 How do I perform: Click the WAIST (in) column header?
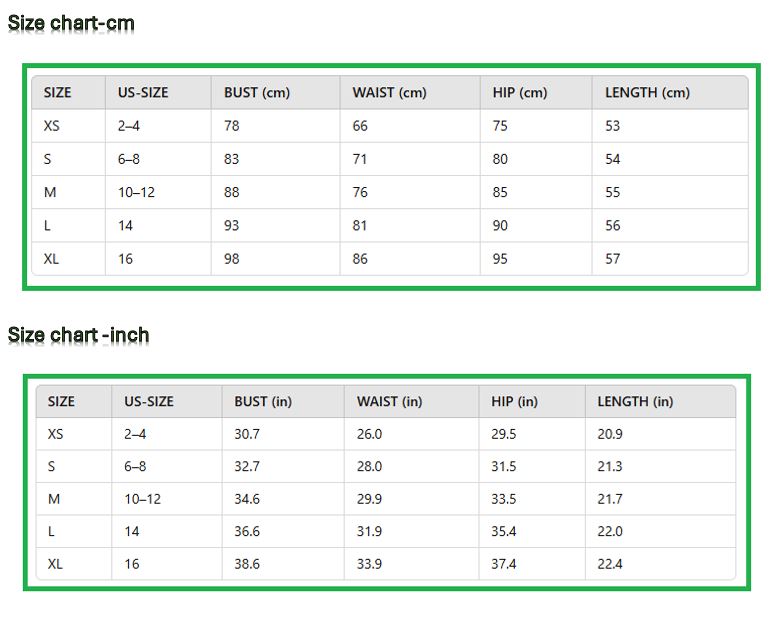point(389,402)
